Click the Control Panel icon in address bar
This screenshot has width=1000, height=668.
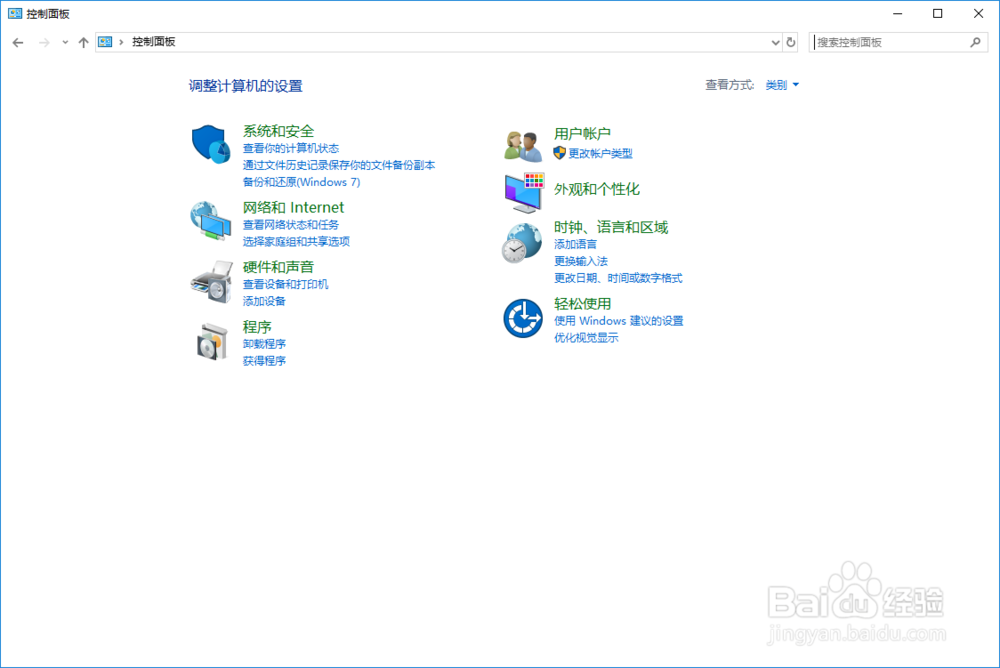tap(105, 42)
